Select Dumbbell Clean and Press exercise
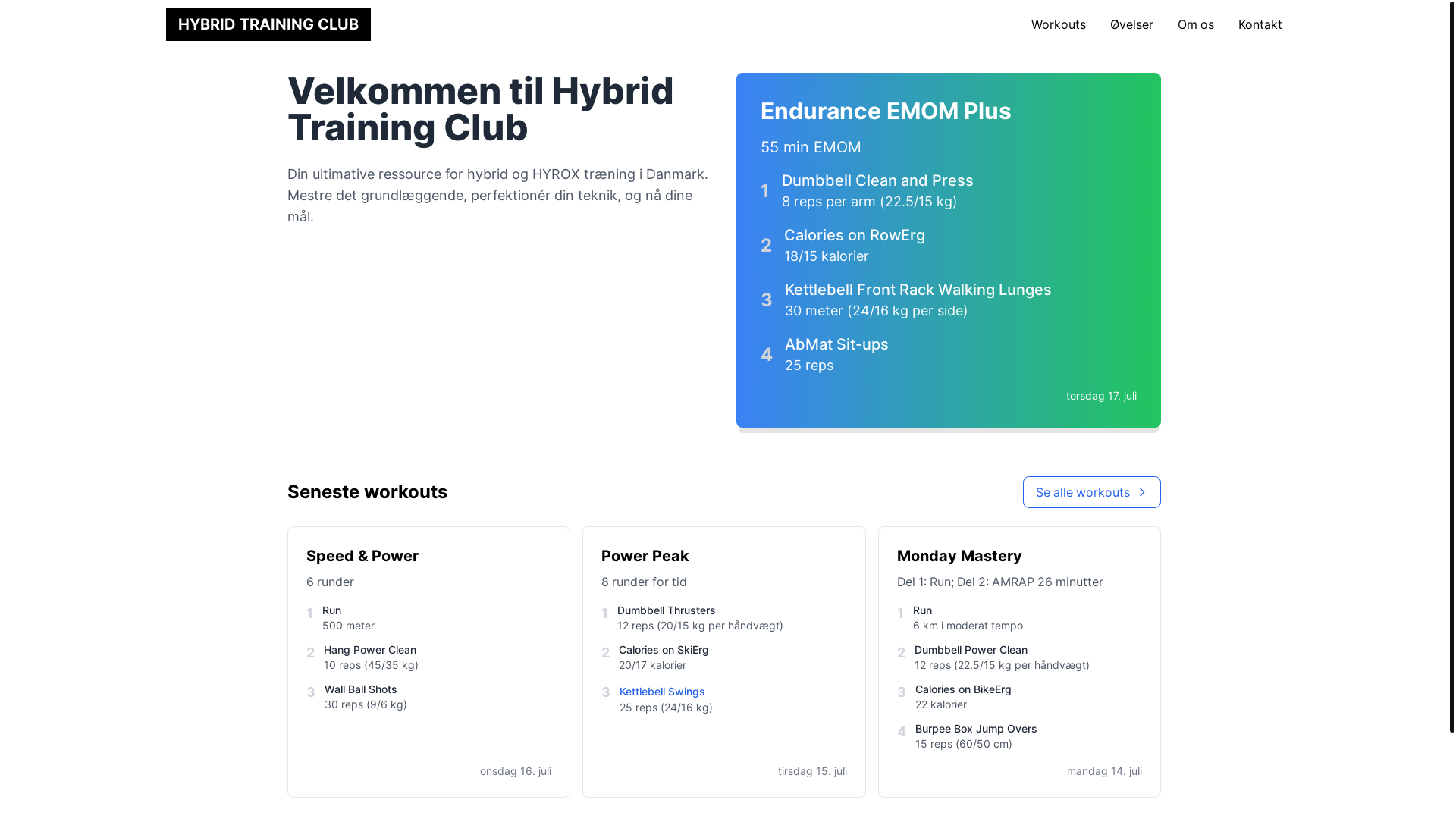Viewport: 1456px width, 819px height. tap(877, 180)
